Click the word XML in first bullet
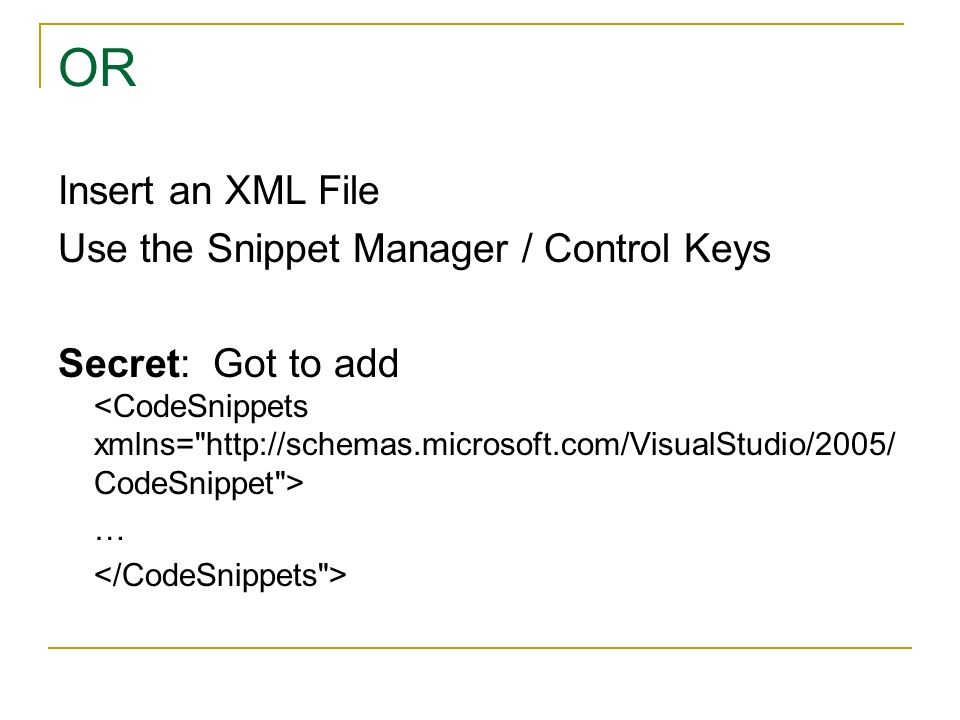 pos(264,190)
